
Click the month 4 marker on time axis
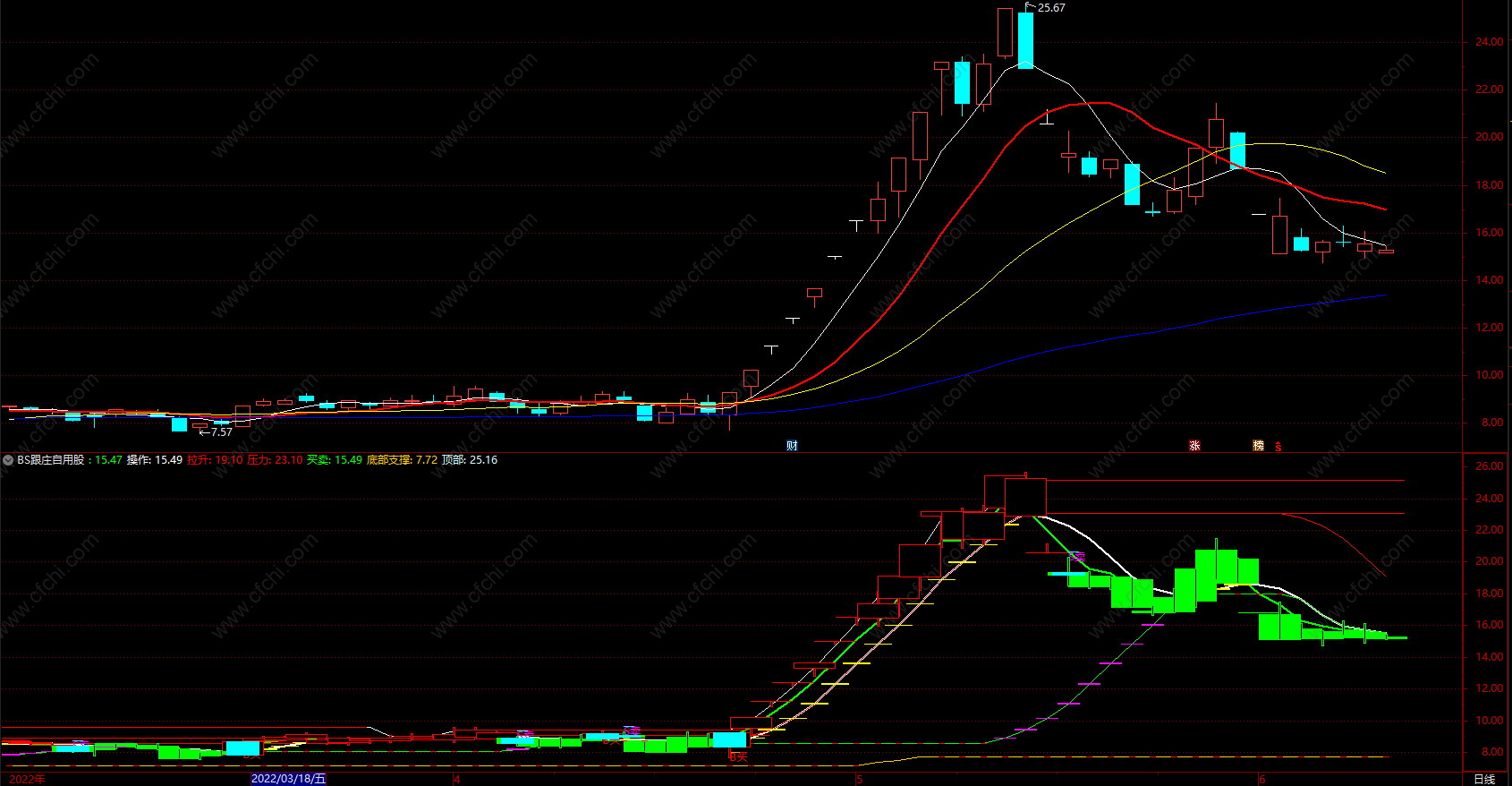pos(457,779)
